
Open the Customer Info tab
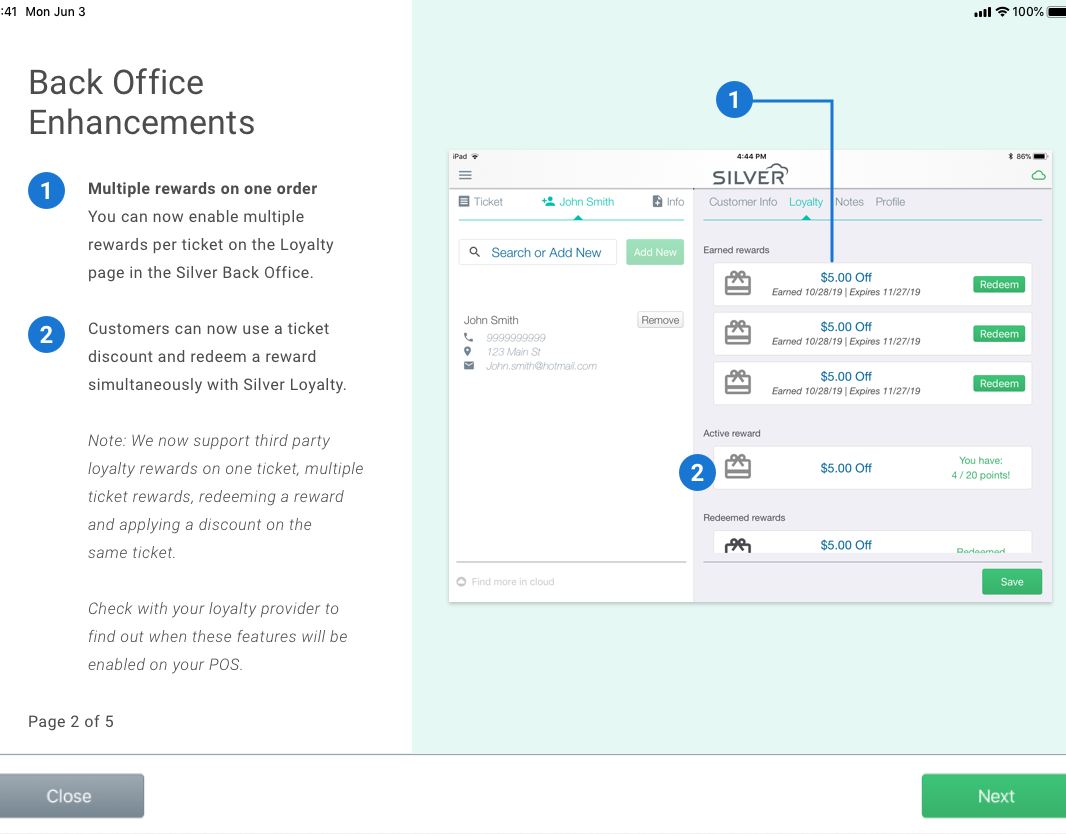pyautogui.click(x=742, y=202)
